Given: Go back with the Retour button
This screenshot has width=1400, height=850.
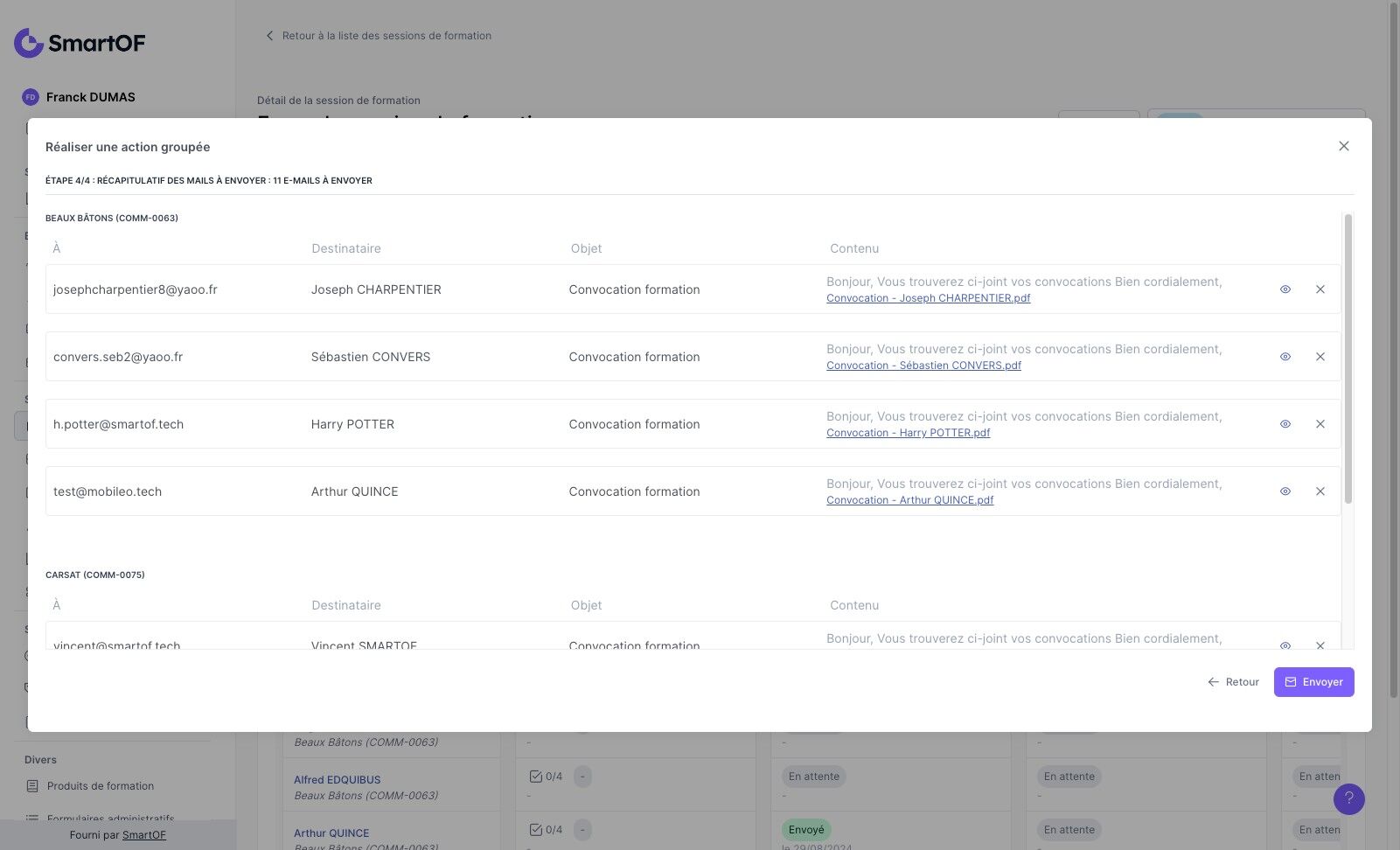Looking at the screenshot, I should pos(1233,682).
